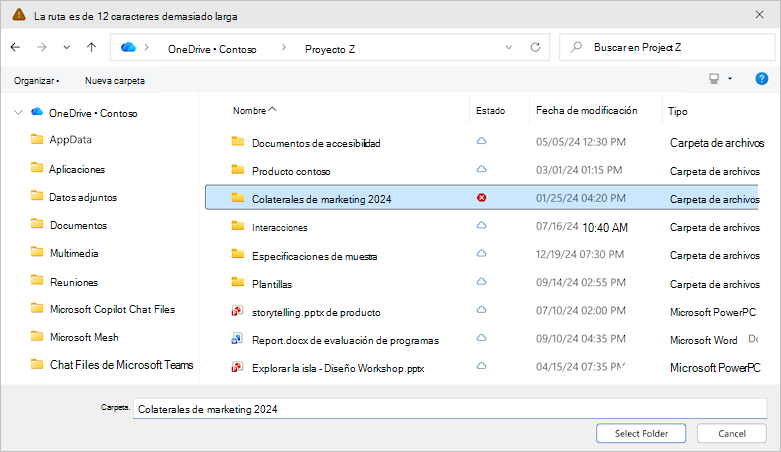This screenshot has height=452, width=781.
Task: Select Multimedia folder in sidebar
Action: click(74, 253)
